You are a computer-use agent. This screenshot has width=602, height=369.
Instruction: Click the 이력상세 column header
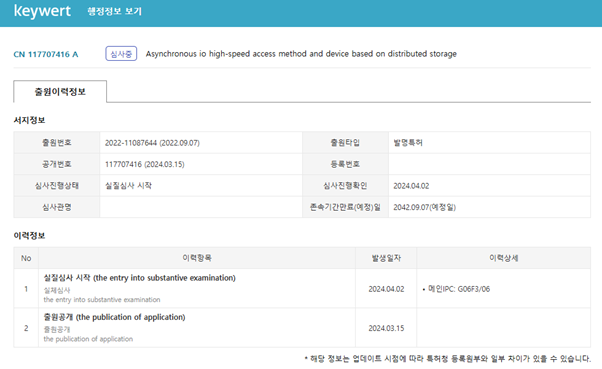point(504,258)
